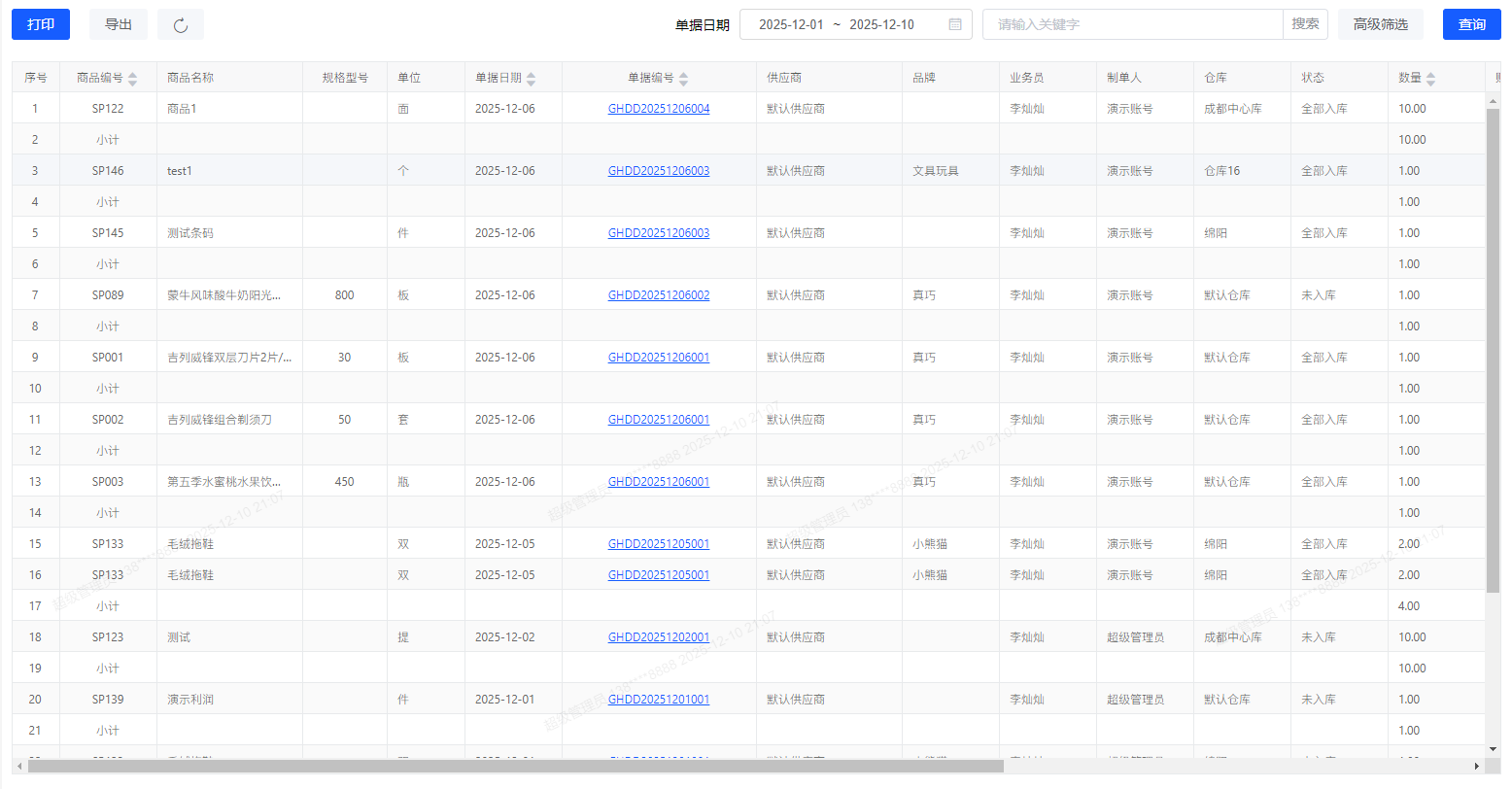Open the calendar icon in date range

[x=954, y=25]
